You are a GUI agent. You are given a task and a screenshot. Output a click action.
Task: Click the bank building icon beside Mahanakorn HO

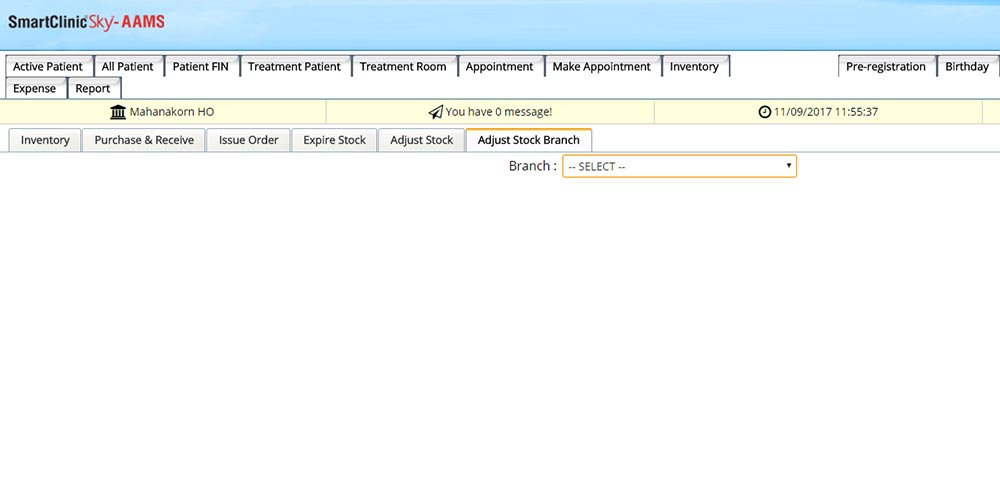(118, 112)
